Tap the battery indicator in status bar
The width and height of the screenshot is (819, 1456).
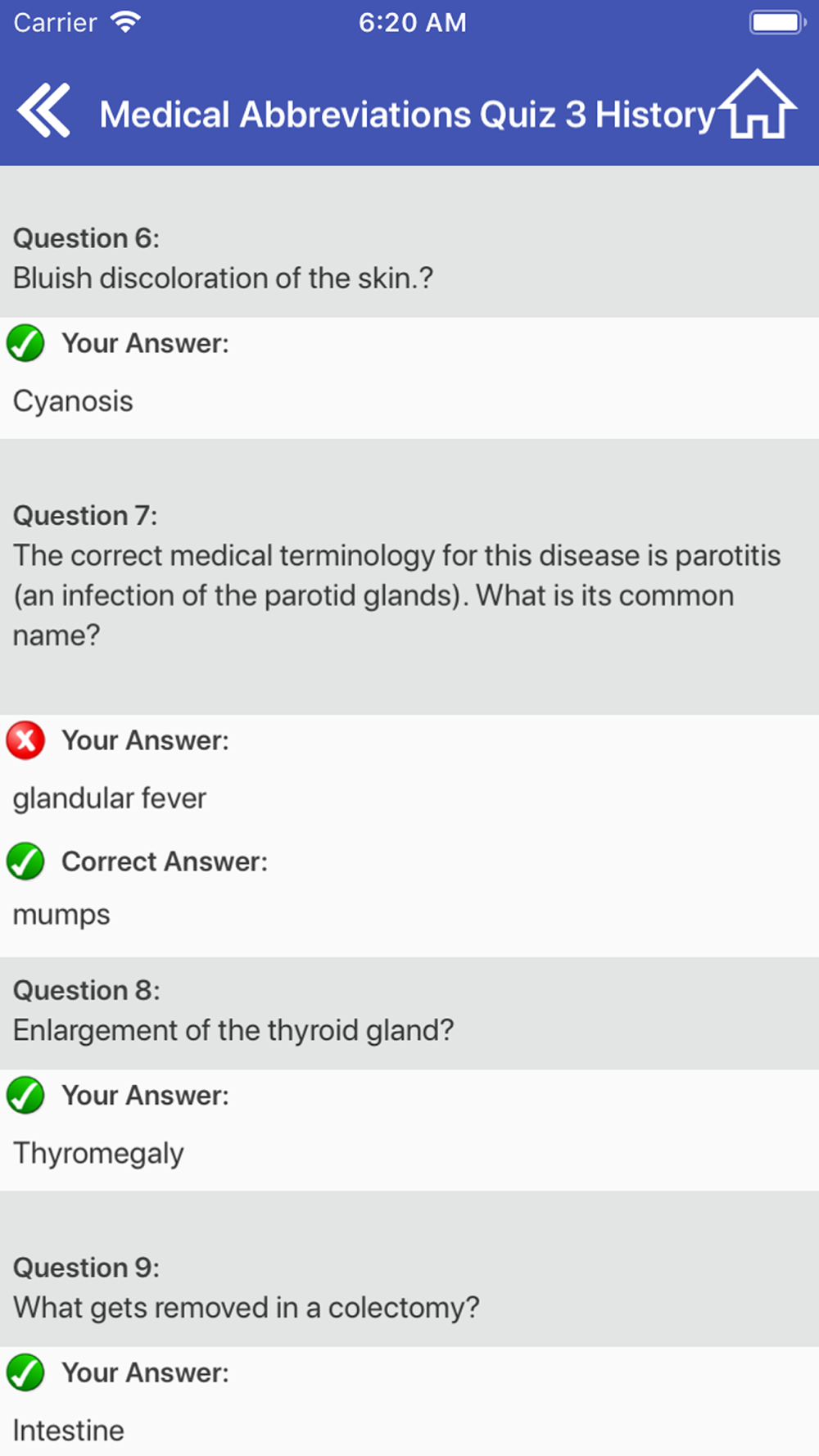(777, 22)
